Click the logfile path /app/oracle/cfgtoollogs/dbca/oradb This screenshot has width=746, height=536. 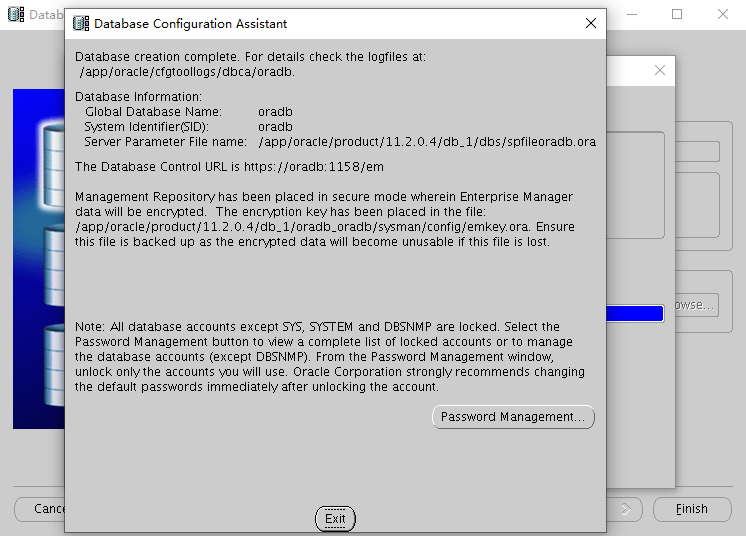pos(187,72)
